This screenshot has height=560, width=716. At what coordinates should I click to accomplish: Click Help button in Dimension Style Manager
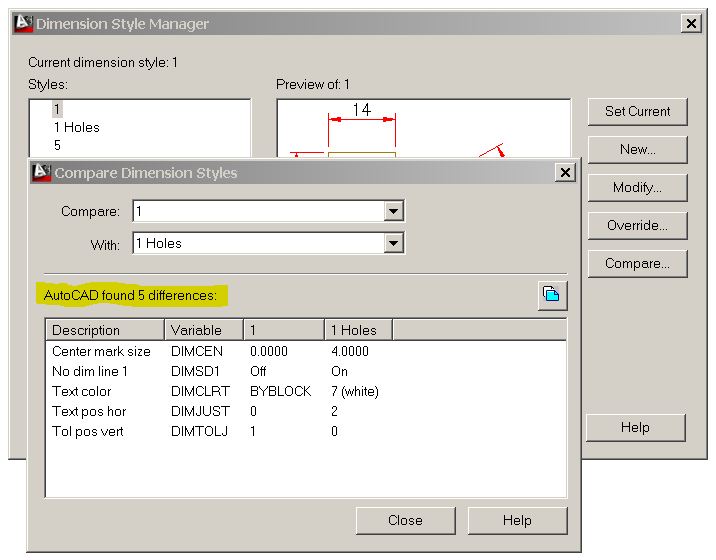coord(636,428)
